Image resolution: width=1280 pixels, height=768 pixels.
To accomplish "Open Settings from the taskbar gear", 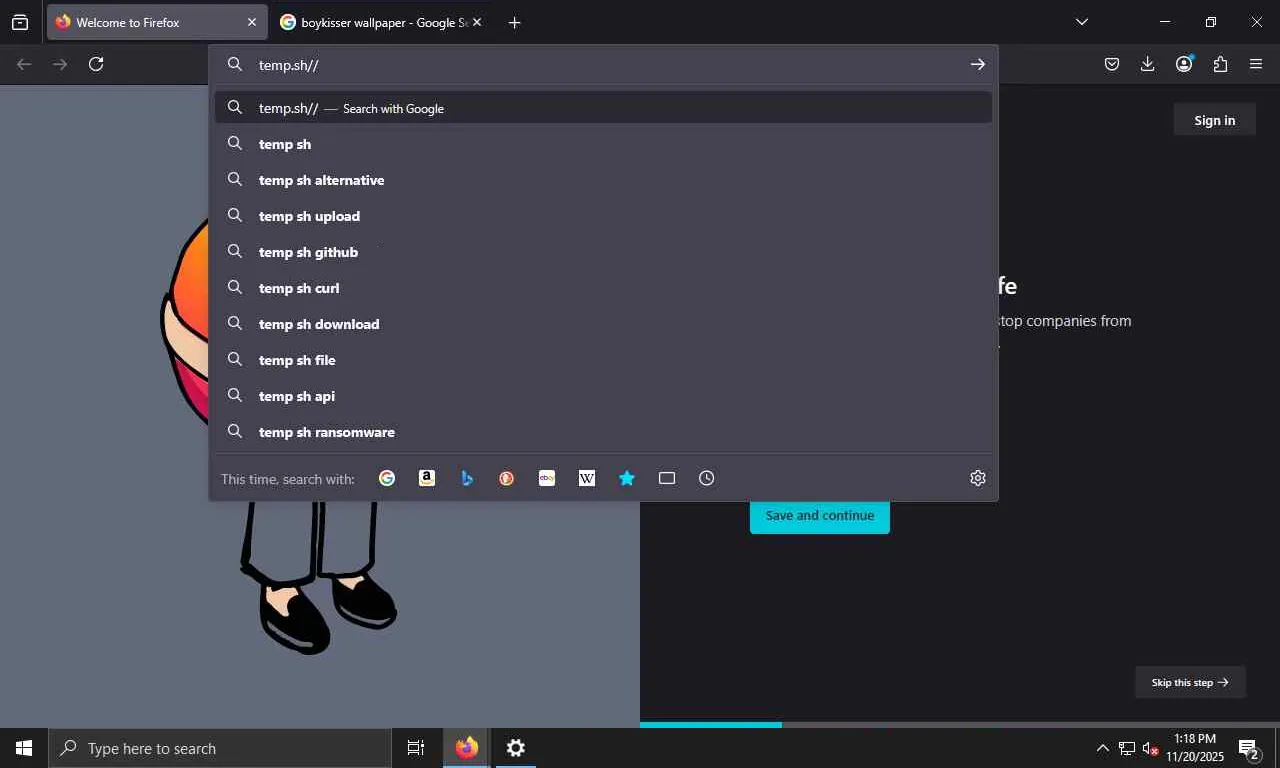I will (515, 748).
